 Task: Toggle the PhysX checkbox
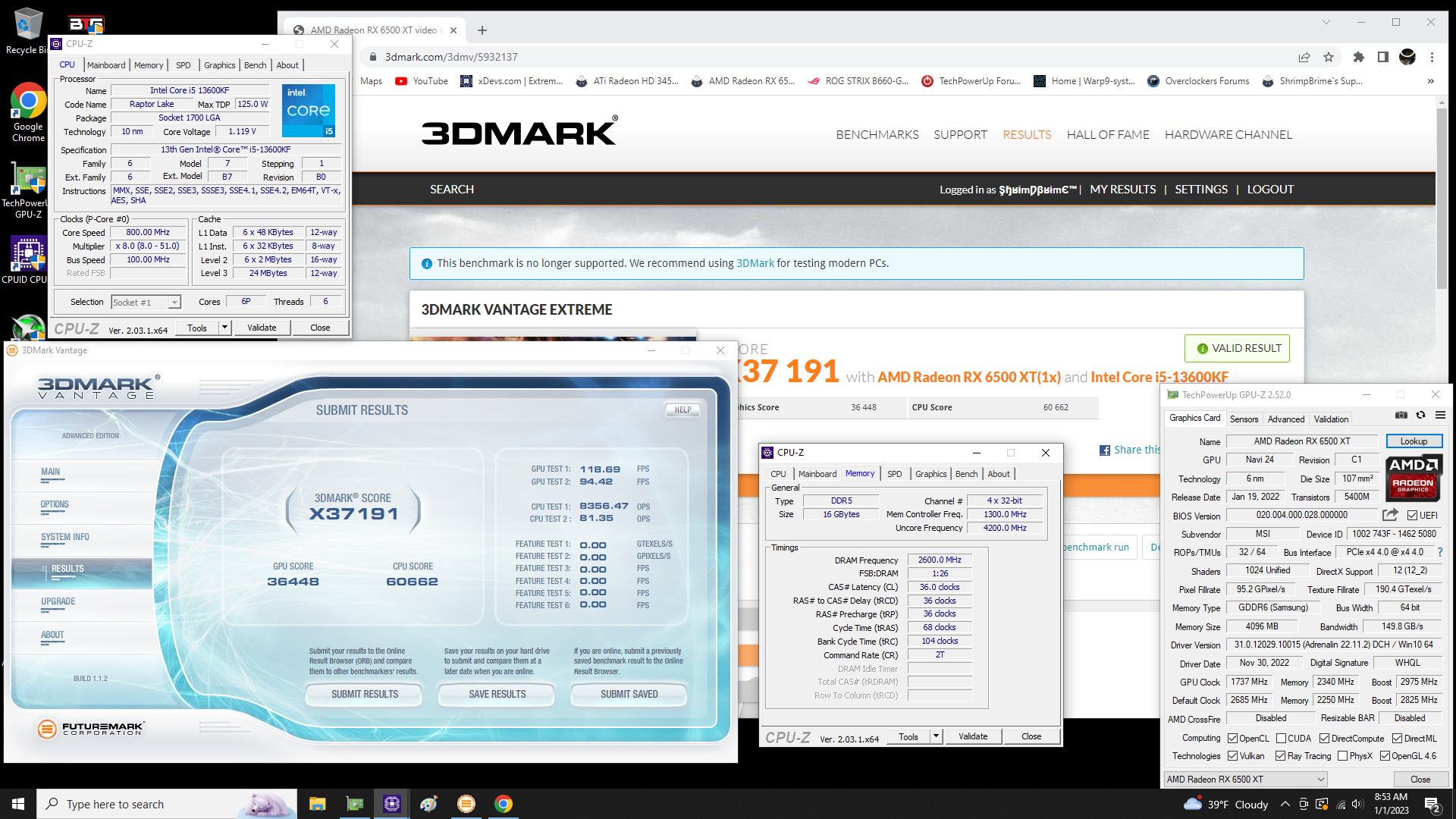tap(1342, 756)
